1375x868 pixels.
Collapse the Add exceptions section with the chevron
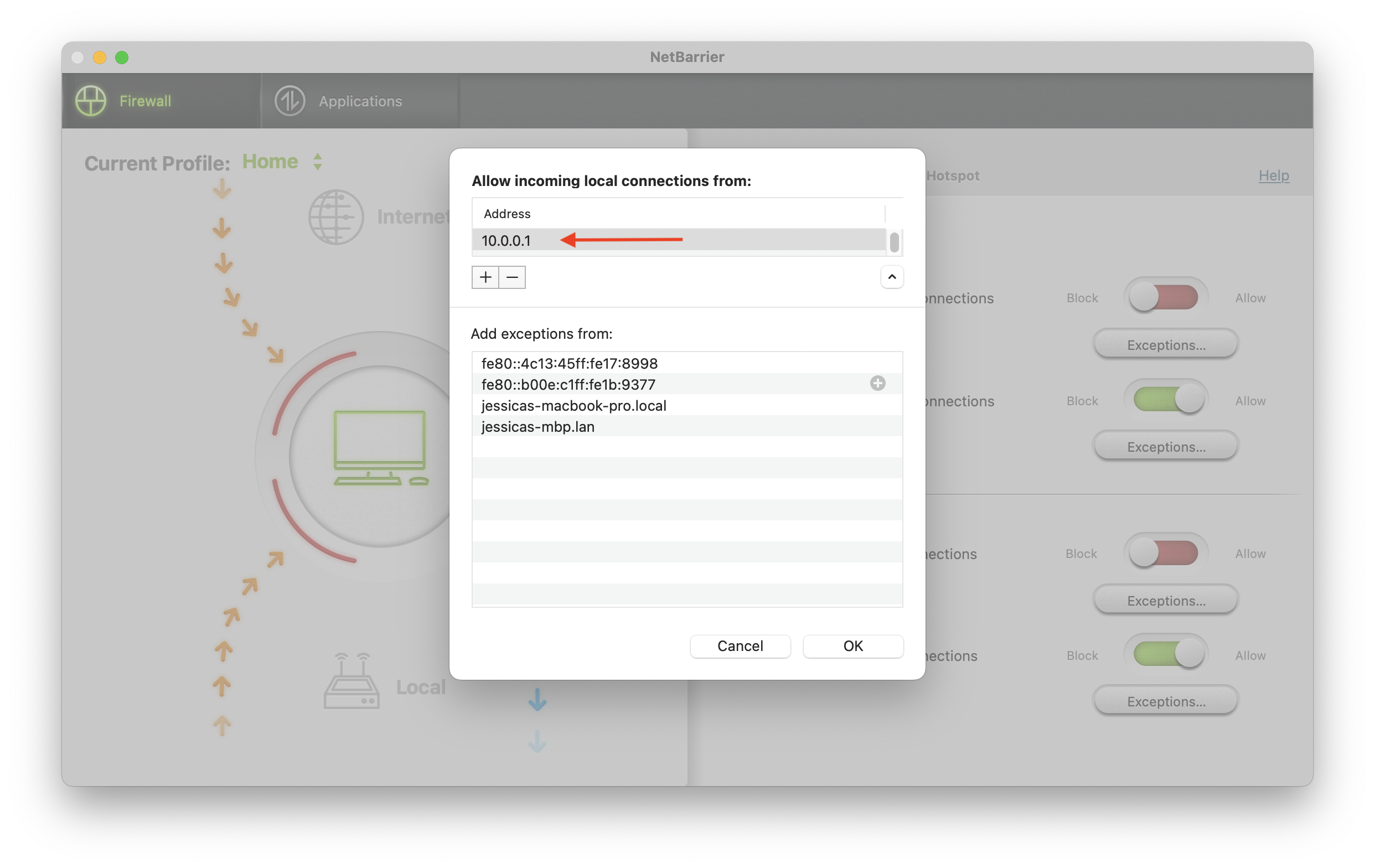(x=891, y=277)
